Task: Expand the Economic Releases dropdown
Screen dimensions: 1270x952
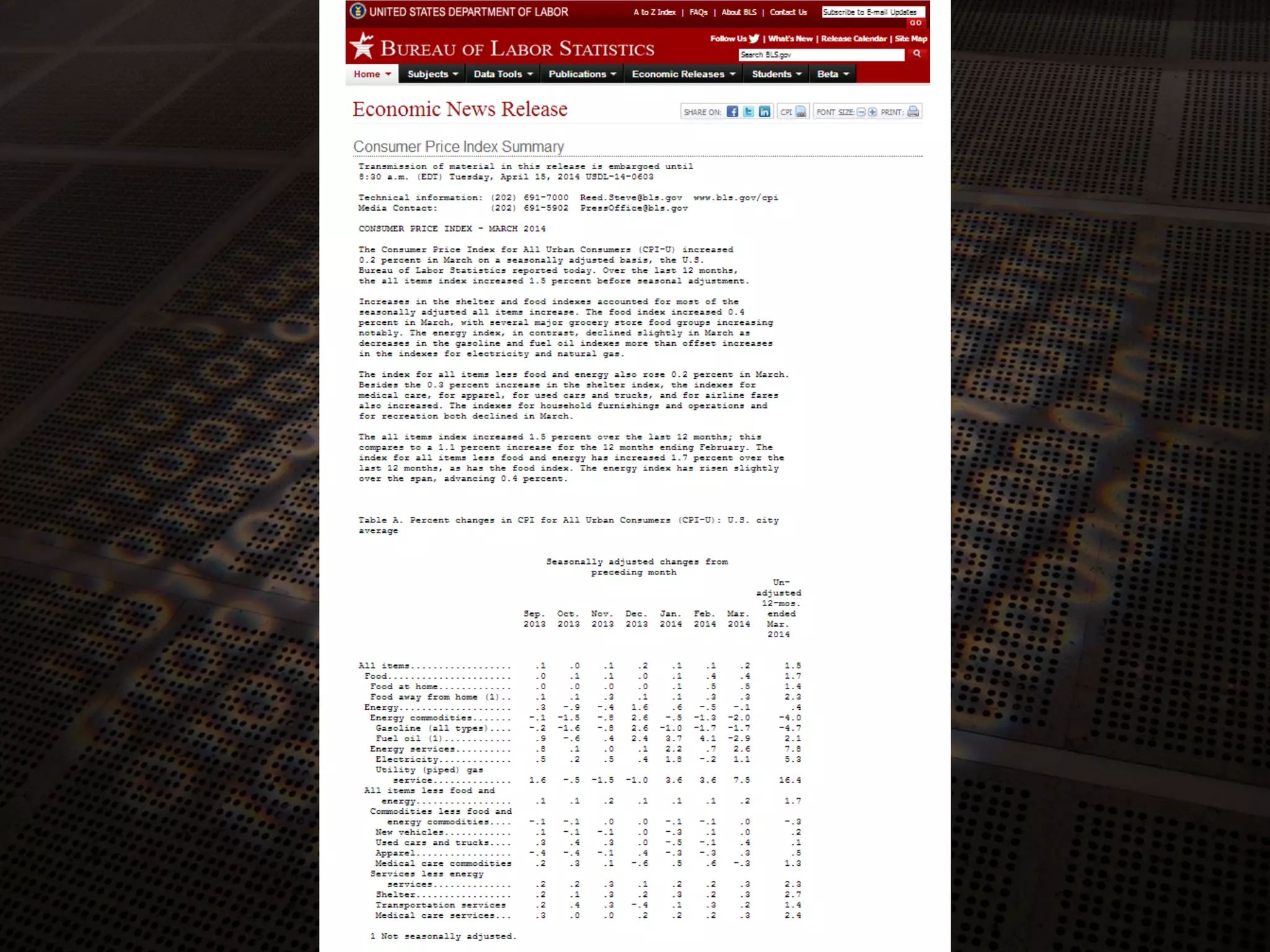Action: (x=683, y=74)
